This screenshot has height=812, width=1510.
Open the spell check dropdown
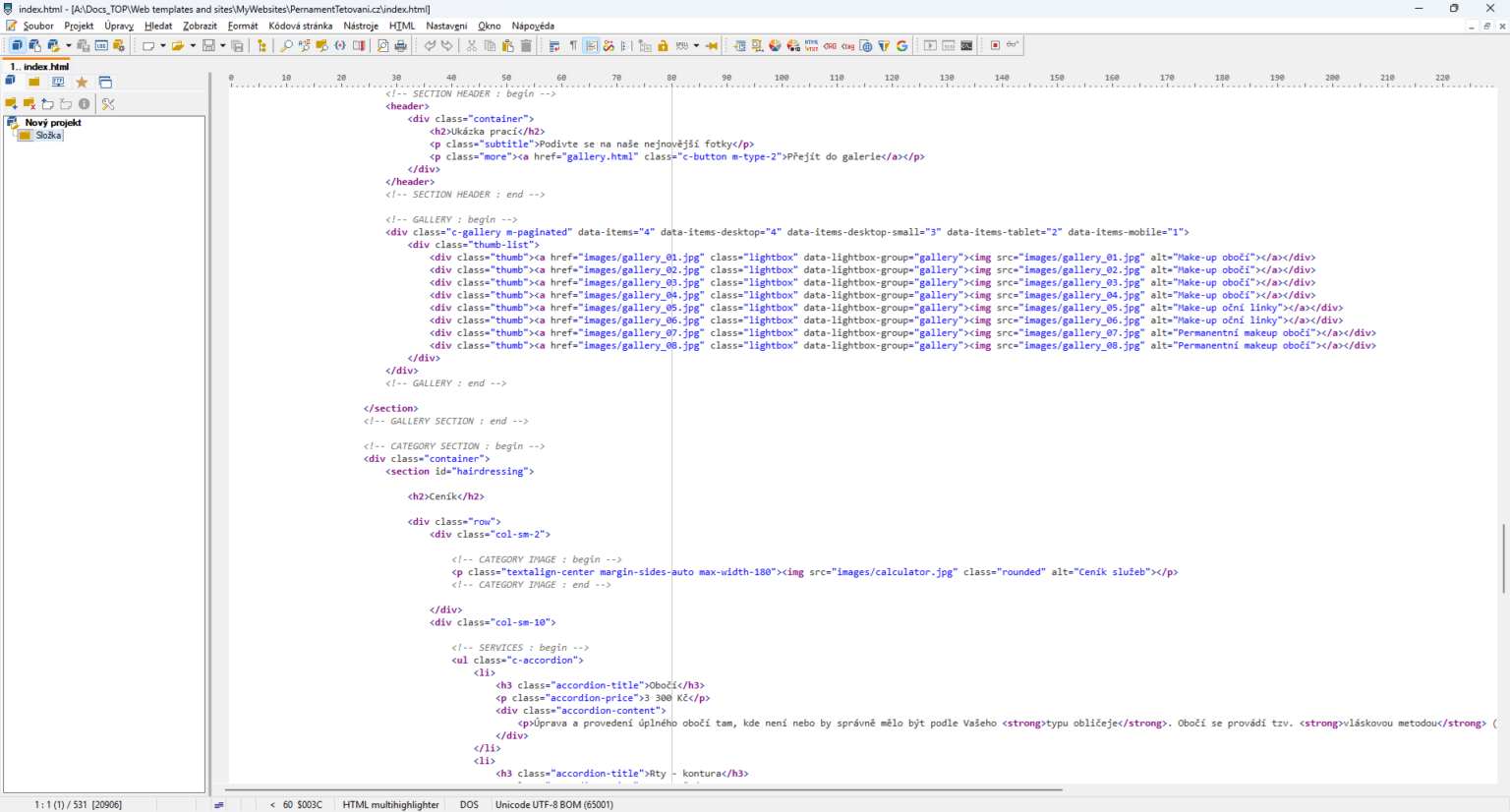point(695,45)
